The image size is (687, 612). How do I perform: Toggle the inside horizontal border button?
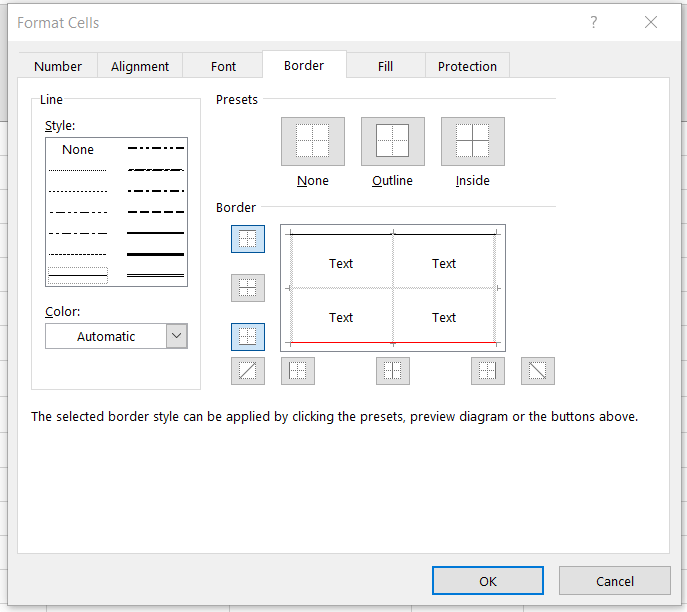pyautogui.click(x=248, y=288)
